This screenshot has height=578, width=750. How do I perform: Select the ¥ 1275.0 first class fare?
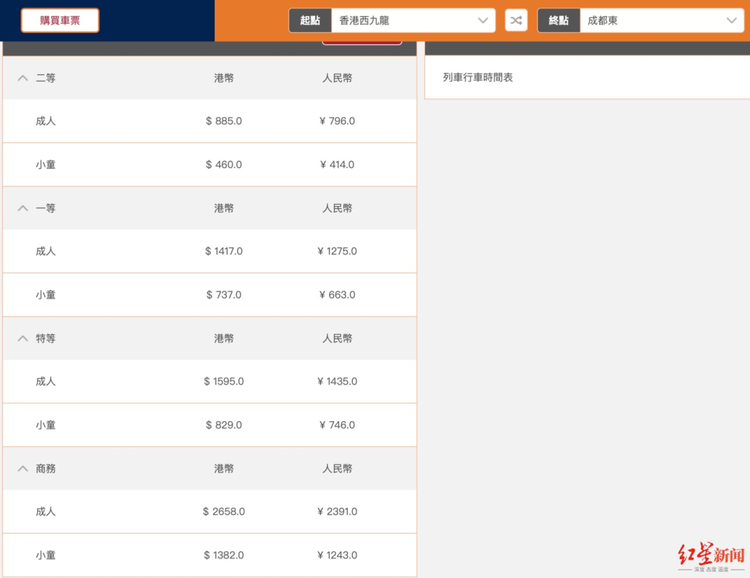click(337, 251)
